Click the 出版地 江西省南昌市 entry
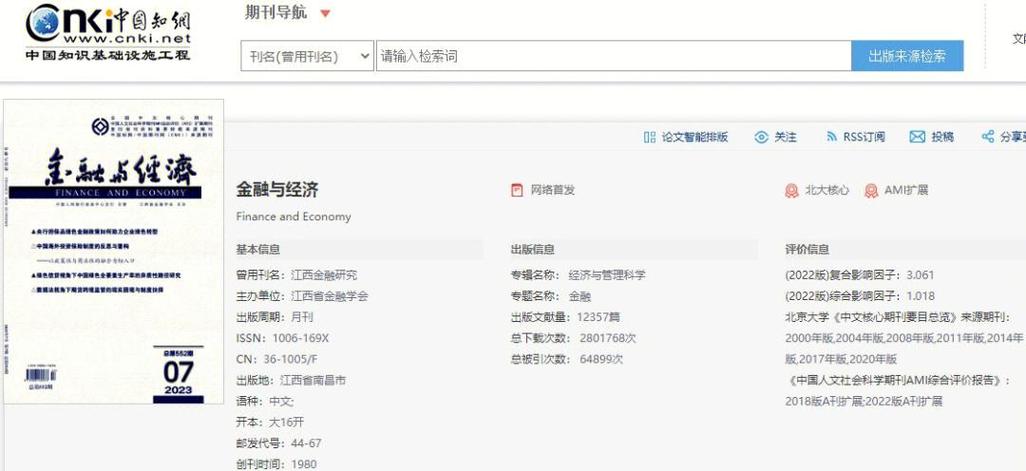Image resolution: width=1026 pixels, height=471 pixels. tap(291, 380)
